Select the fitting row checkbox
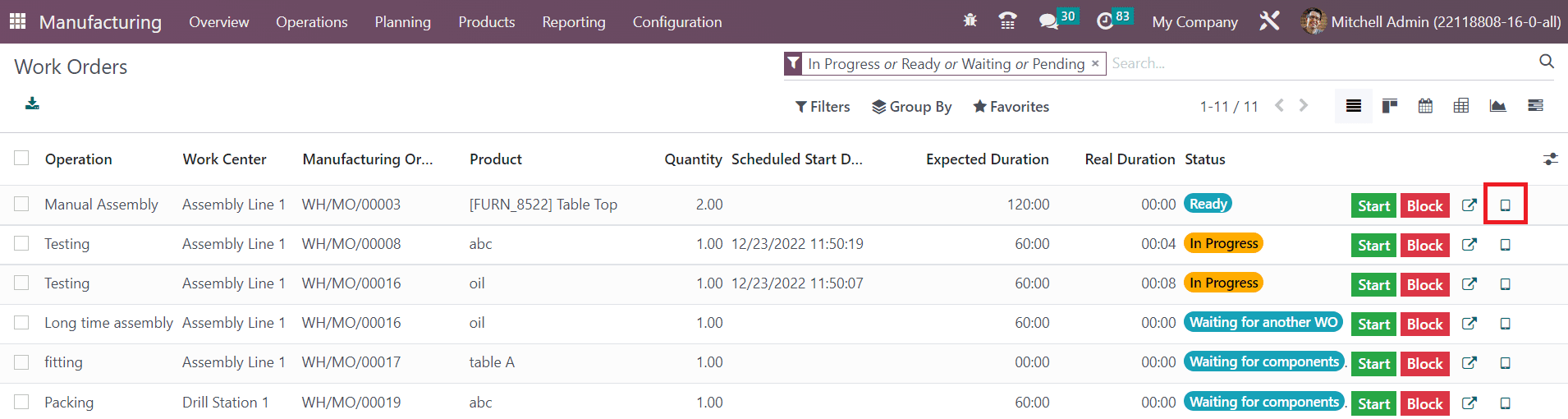The width and height of the screenshot is (1568, 419). coord(21,362)
